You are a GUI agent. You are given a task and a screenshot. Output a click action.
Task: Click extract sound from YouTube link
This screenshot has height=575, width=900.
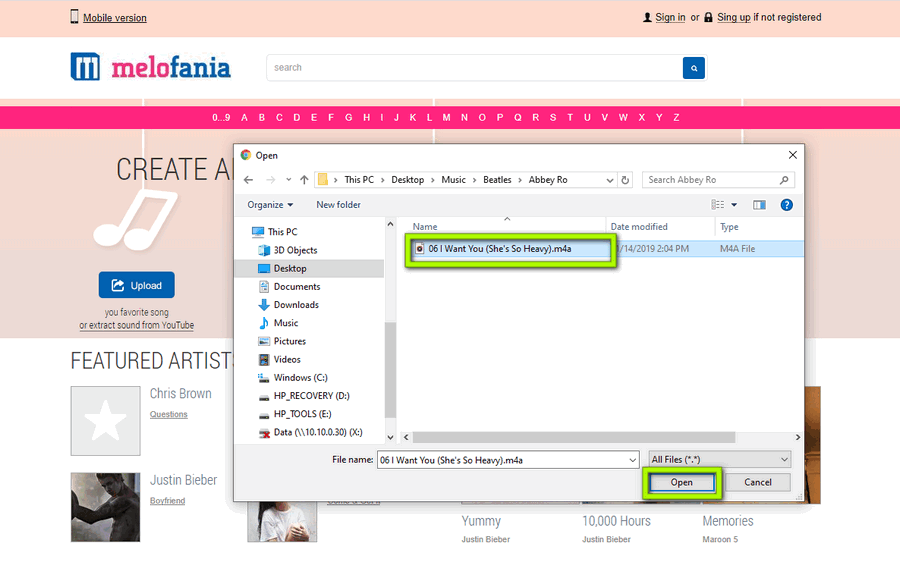pyautogui.click(x=137, y=325)
